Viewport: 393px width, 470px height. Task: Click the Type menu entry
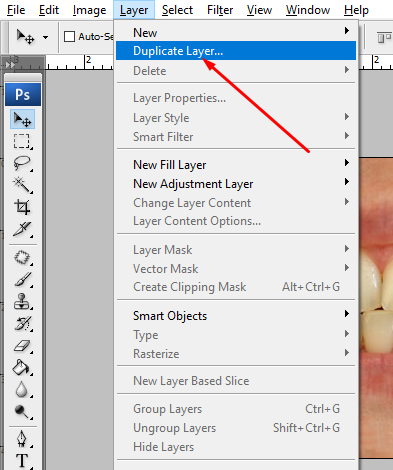236,335
